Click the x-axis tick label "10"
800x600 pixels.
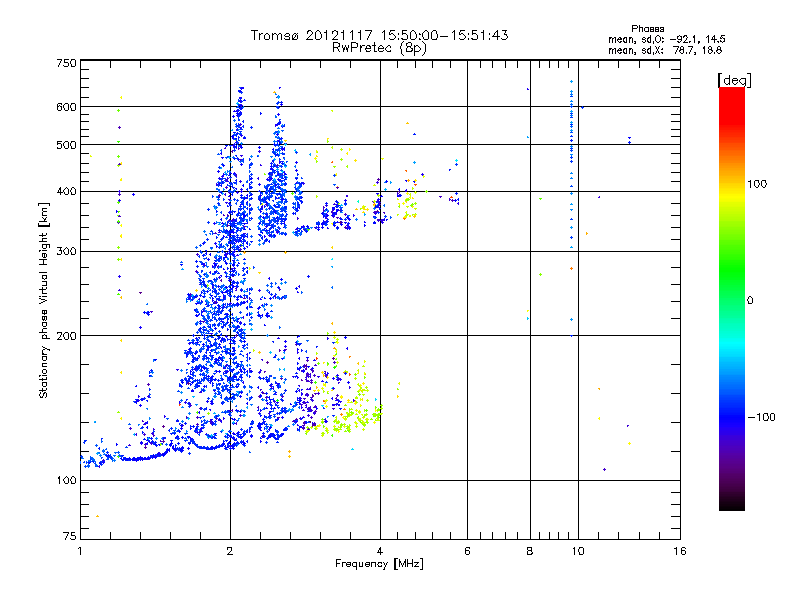(578, 551)
